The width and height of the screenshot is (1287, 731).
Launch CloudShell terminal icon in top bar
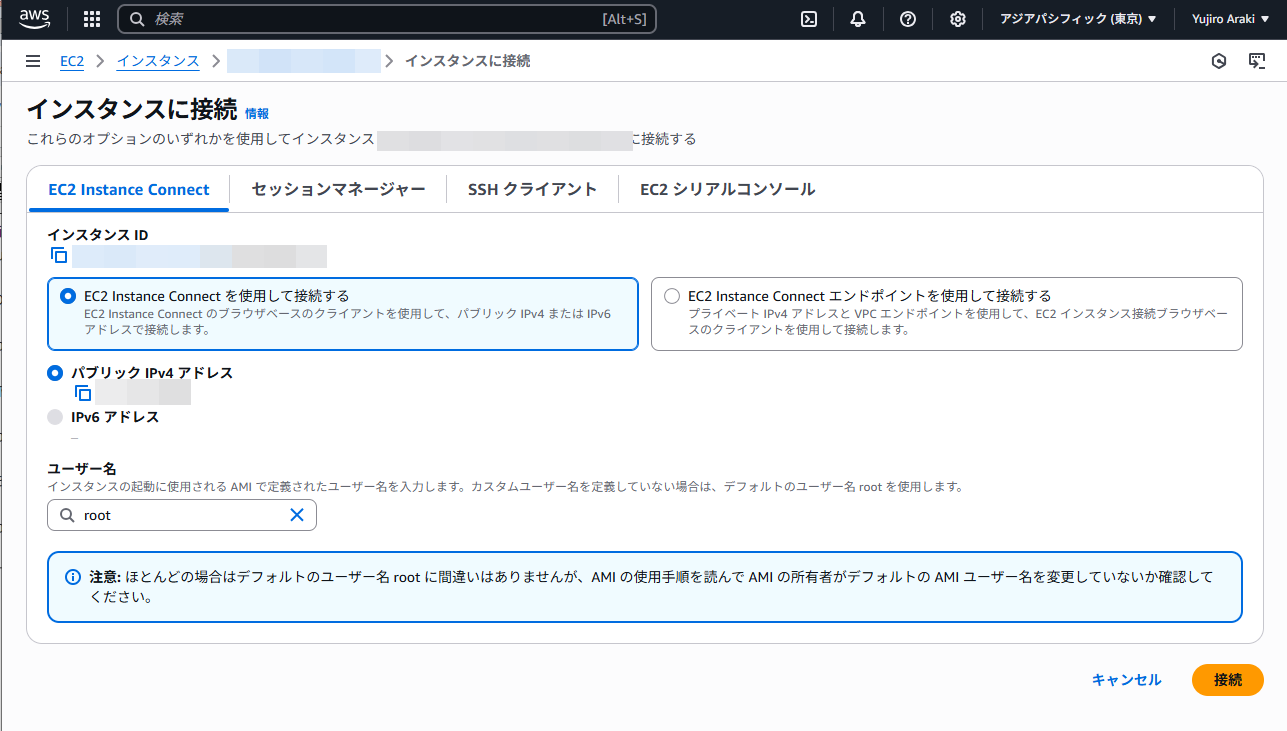[x=810, y=19]
